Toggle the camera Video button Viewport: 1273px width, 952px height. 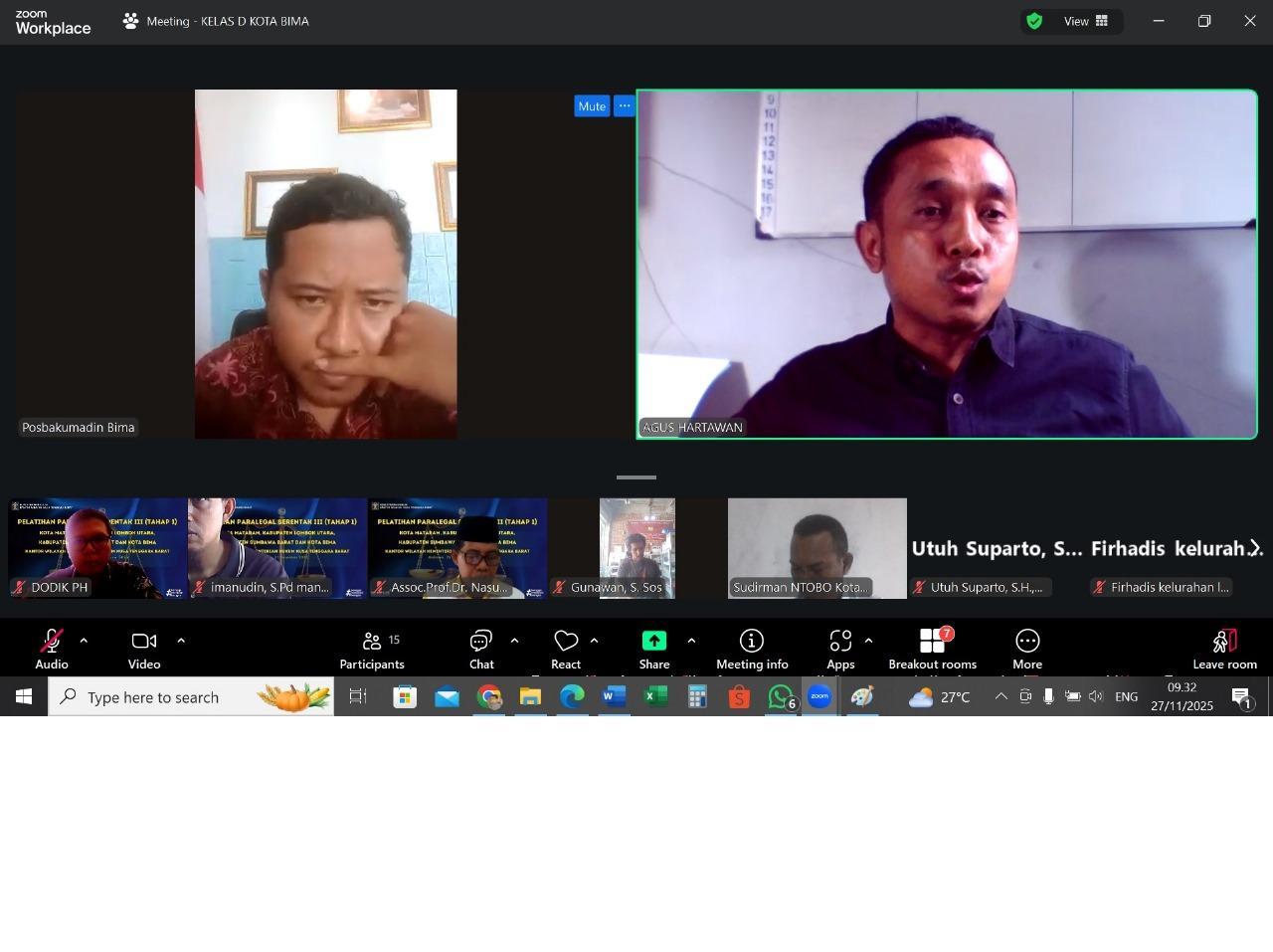click(144, 649)
